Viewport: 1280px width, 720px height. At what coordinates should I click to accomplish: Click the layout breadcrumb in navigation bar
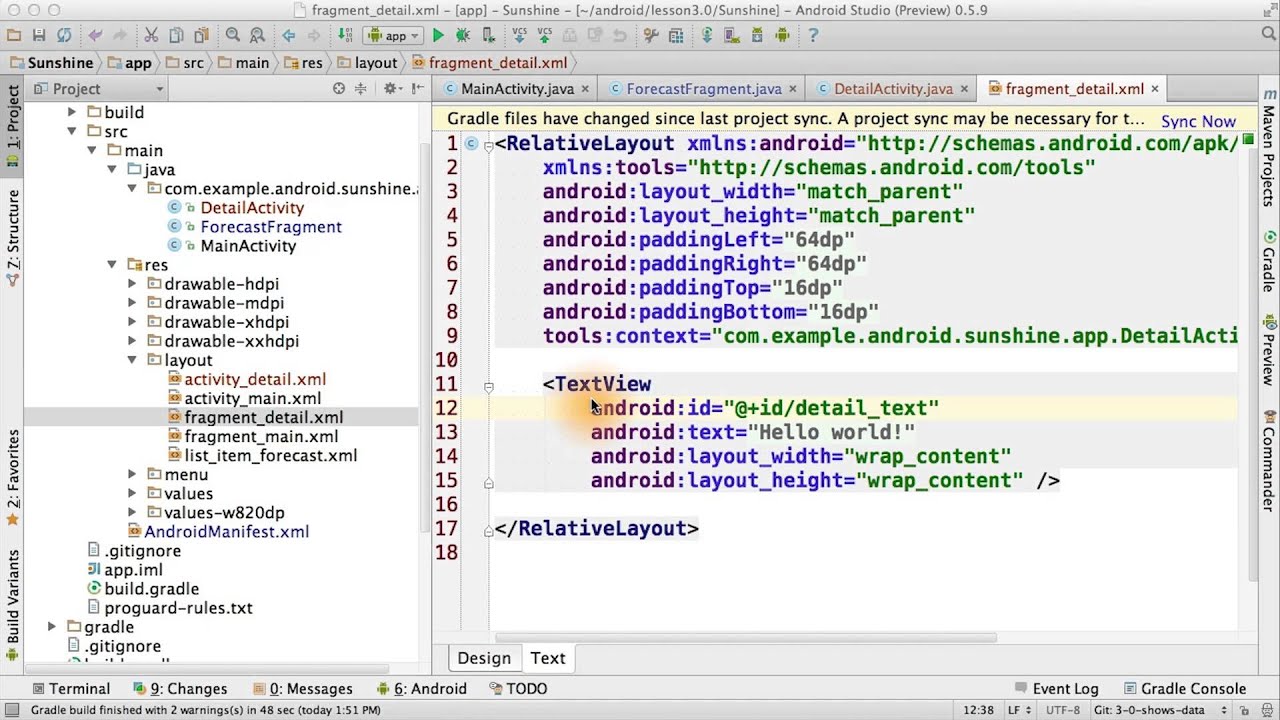(368, 62)
